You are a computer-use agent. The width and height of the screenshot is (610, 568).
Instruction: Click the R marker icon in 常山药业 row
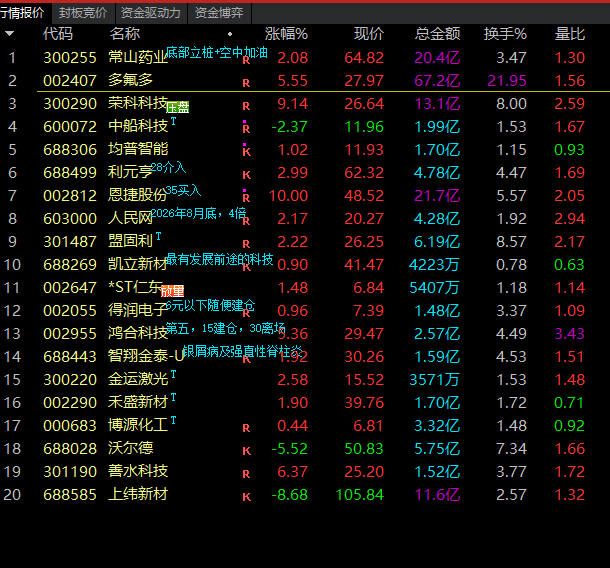246,60
